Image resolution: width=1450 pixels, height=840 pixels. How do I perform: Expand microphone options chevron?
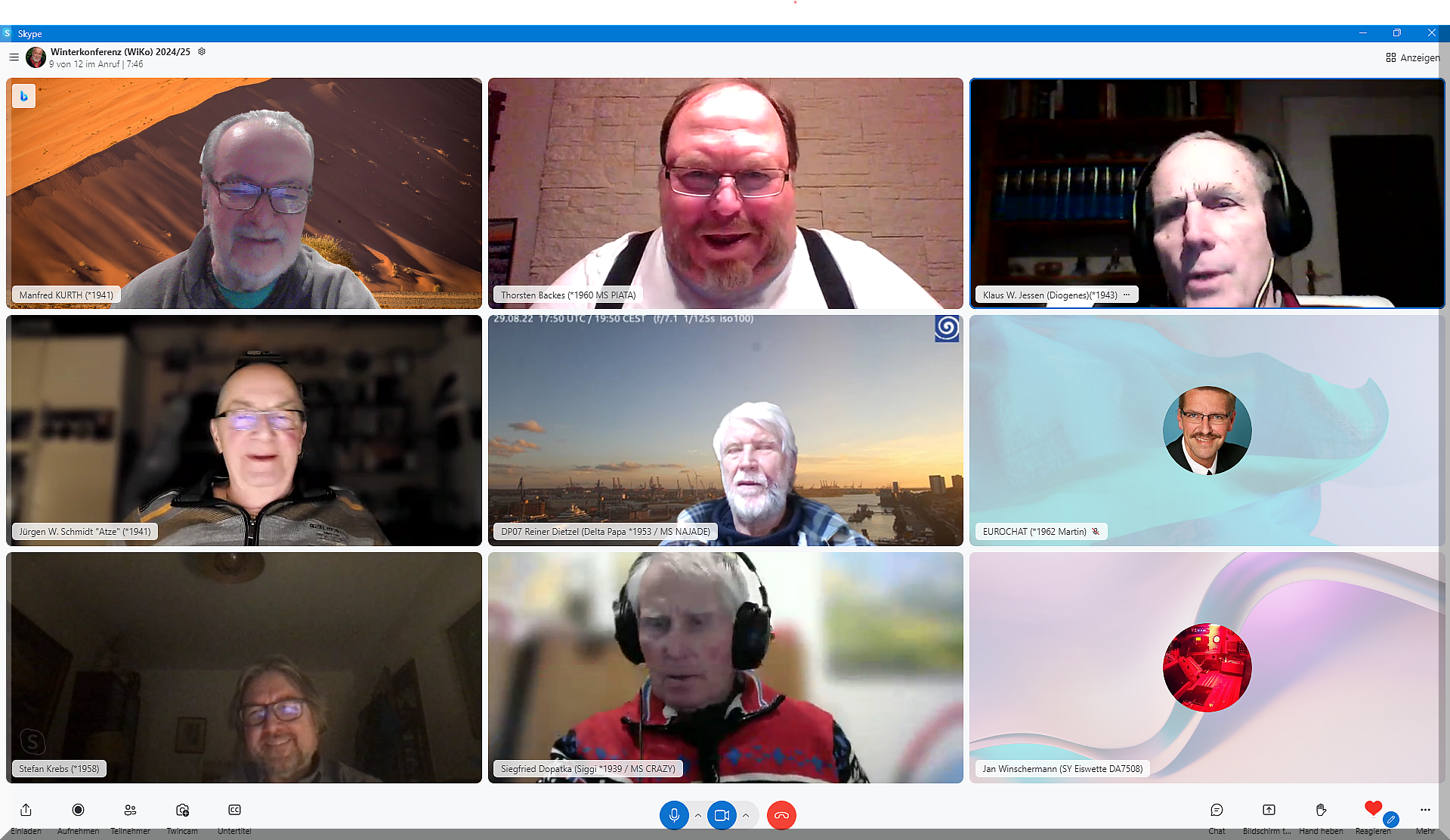(698, 815)
